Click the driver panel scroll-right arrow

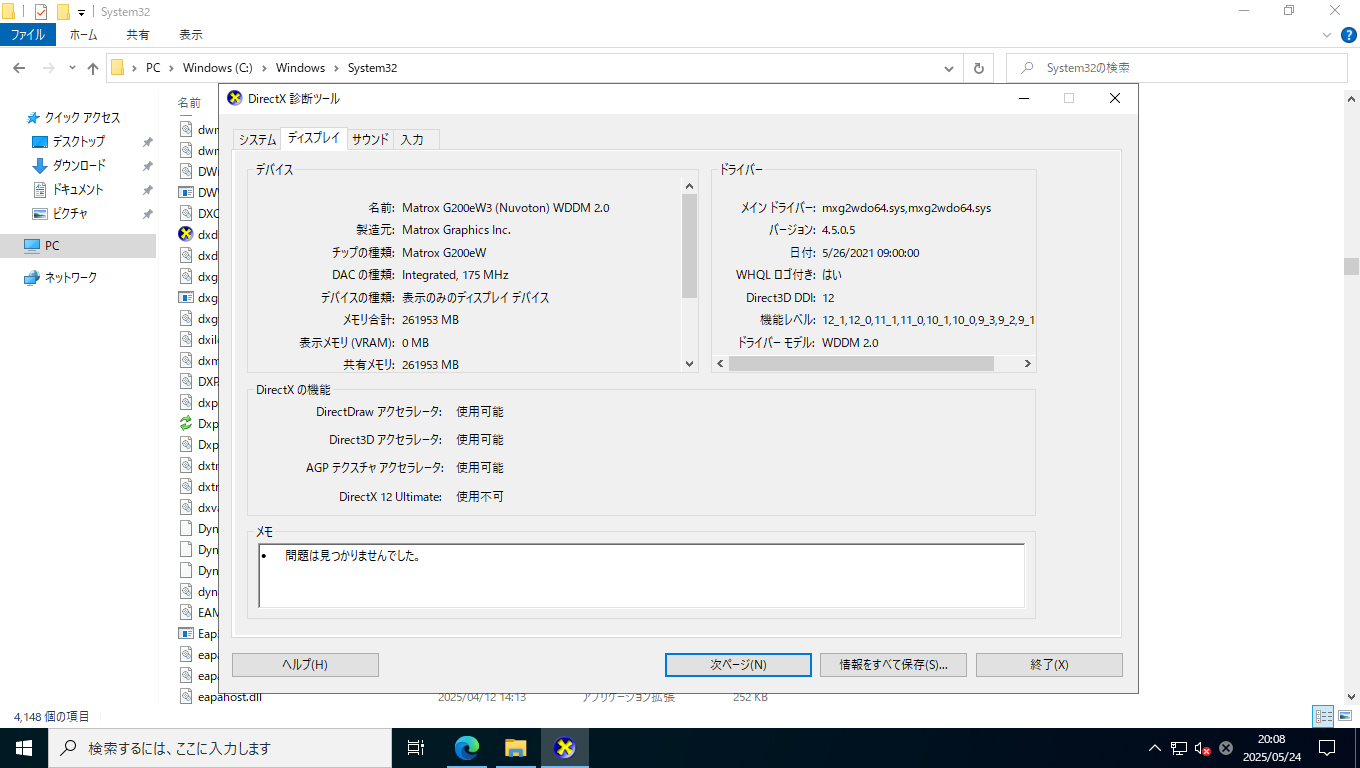(x=1027, y=364)
